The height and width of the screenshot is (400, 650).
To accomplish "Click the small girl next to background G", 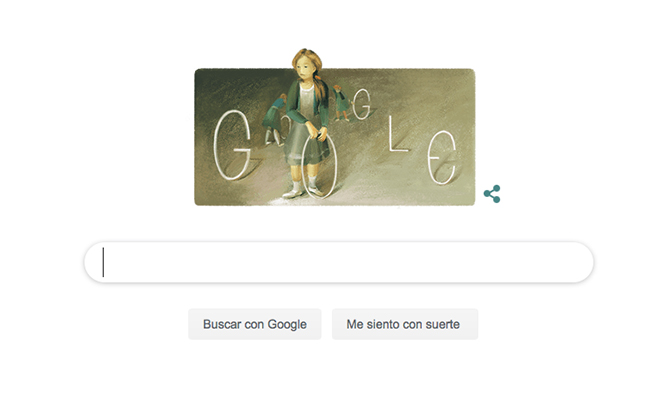I will point(342,103).
